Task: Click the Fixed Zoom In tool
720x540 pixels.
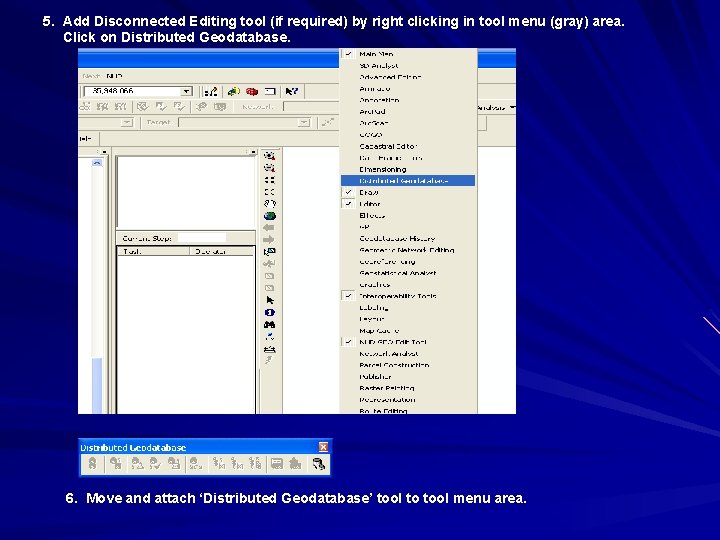Action: coord(270,180)
